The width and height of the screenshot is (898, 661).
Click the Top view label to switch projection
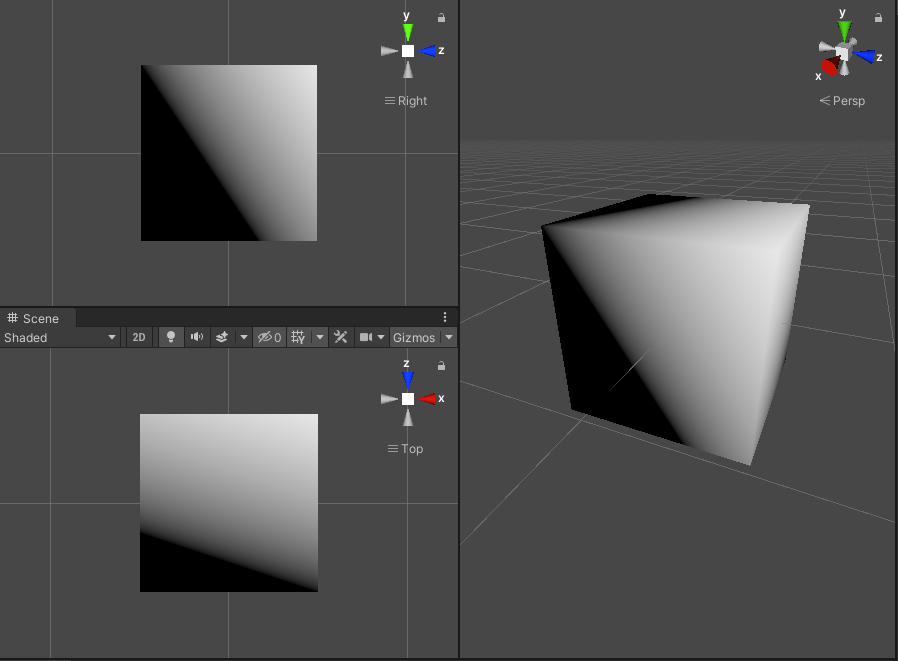(x=405, y=449)
